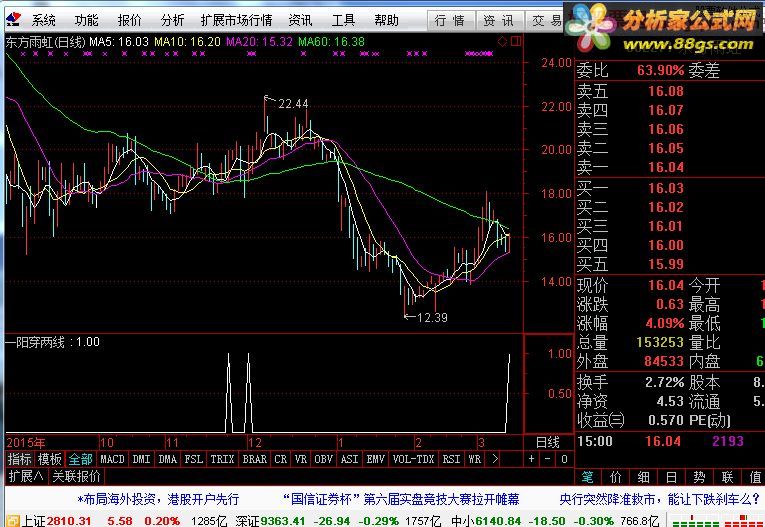Click the 12.39 low price marker
Image resolution: width=765 pixels, height=527 pixels.
click(x=432, y=317)
